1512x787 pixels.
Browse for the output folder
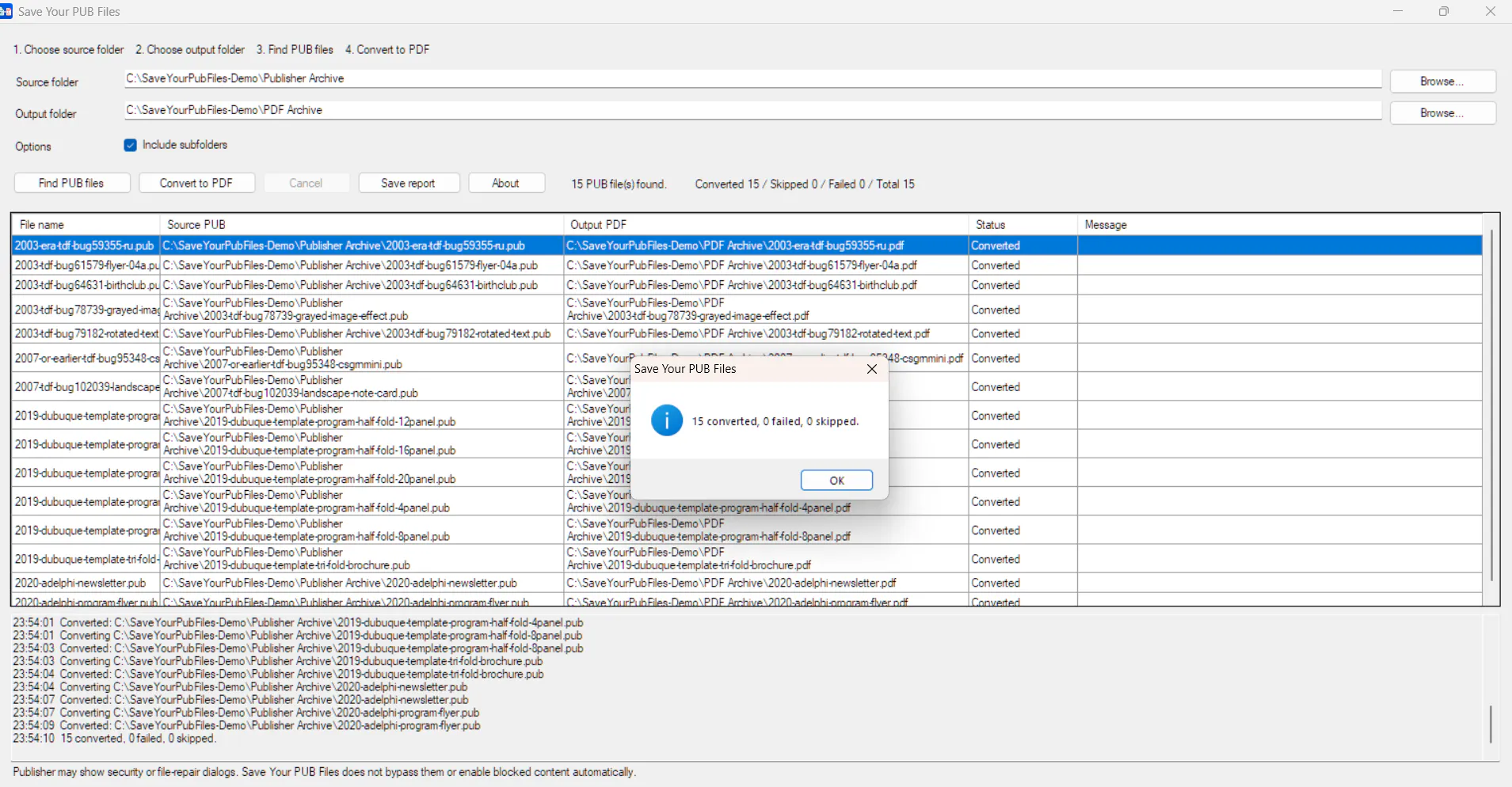pyautogui.click(x=1442, y=113)
